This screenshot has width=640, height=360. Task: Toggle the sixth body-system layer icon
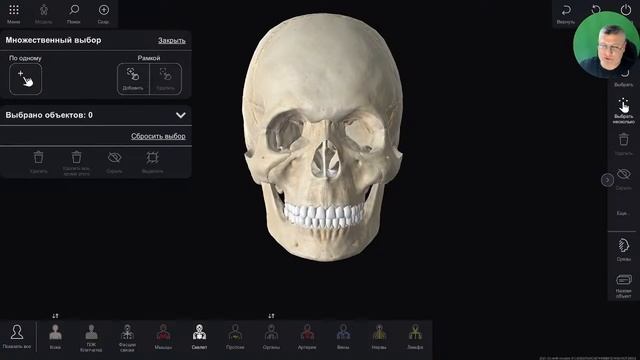coord(235,337)
